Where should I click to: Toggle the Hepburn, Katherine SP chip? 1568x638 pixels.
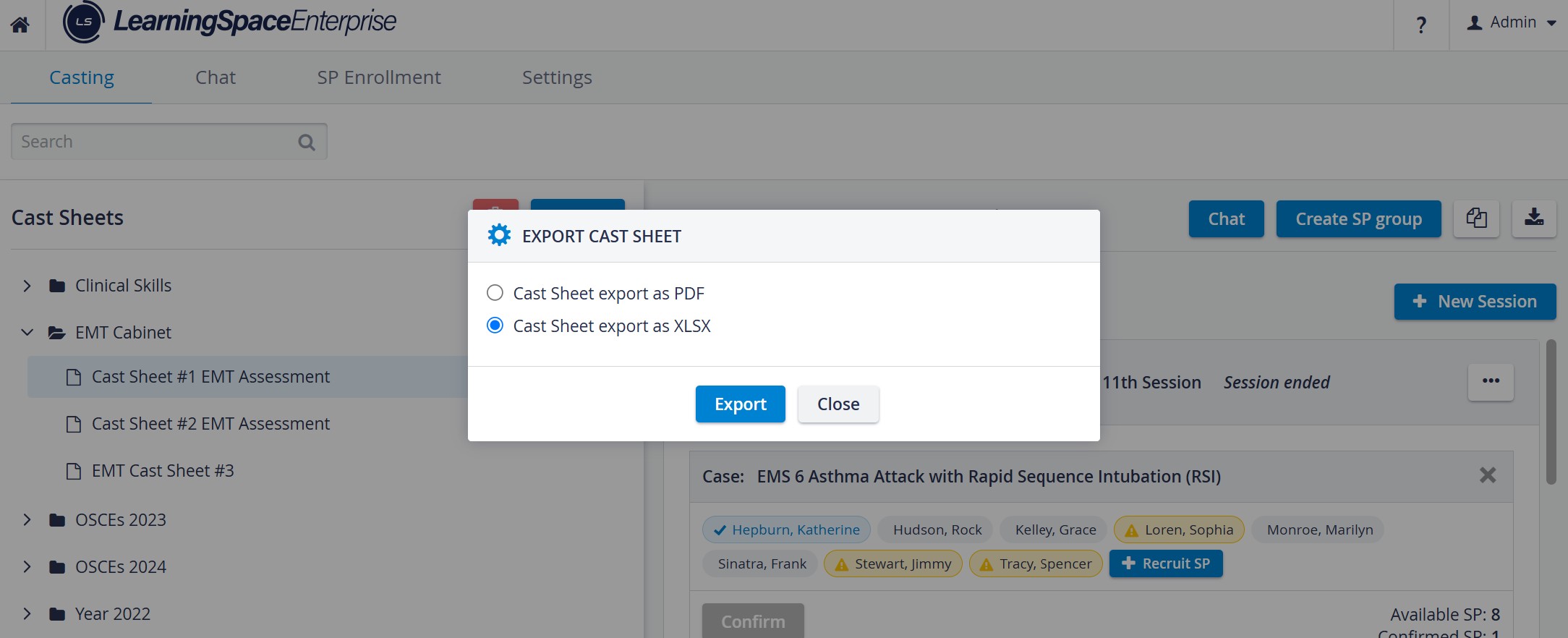click(x=786, y=529)
